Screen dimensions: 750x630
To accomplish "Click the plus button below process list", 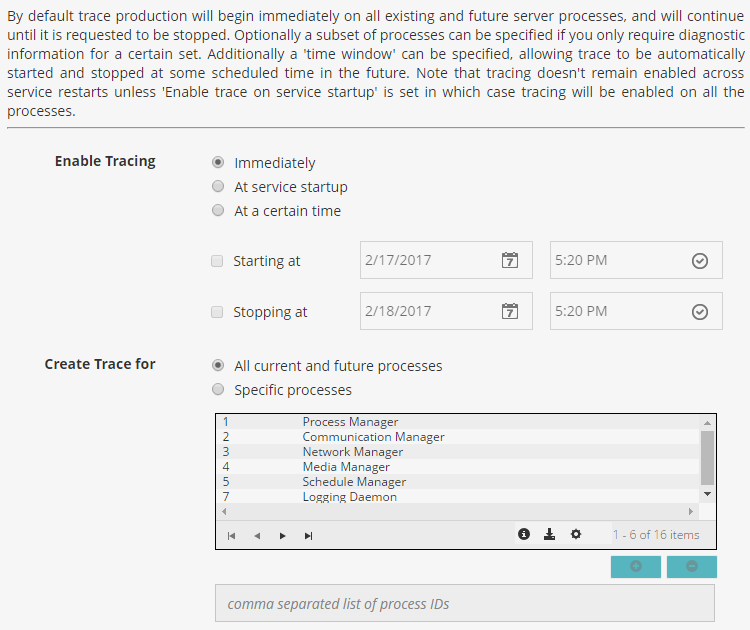I will click(636, 567).
